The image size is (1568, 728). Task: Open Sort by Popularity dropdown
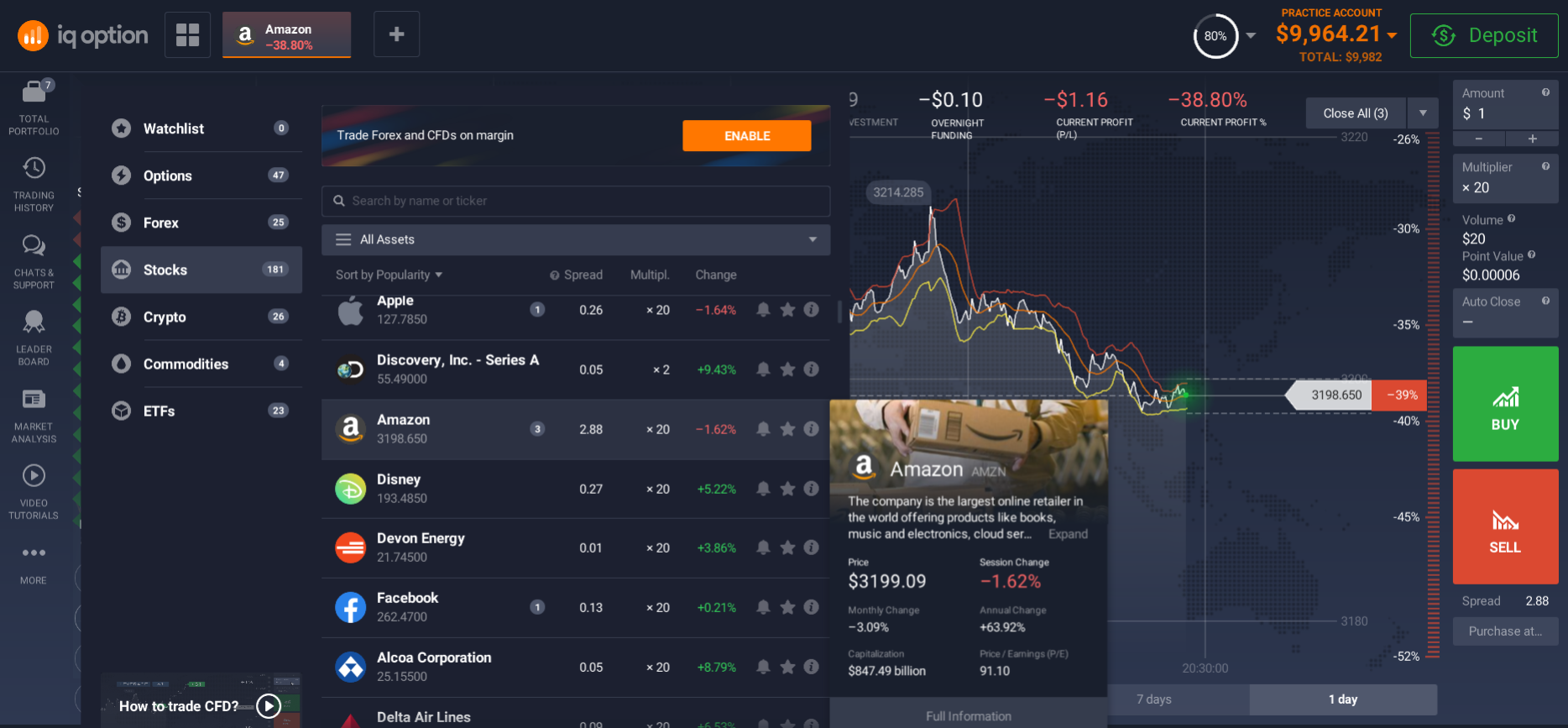click(389, 275)
